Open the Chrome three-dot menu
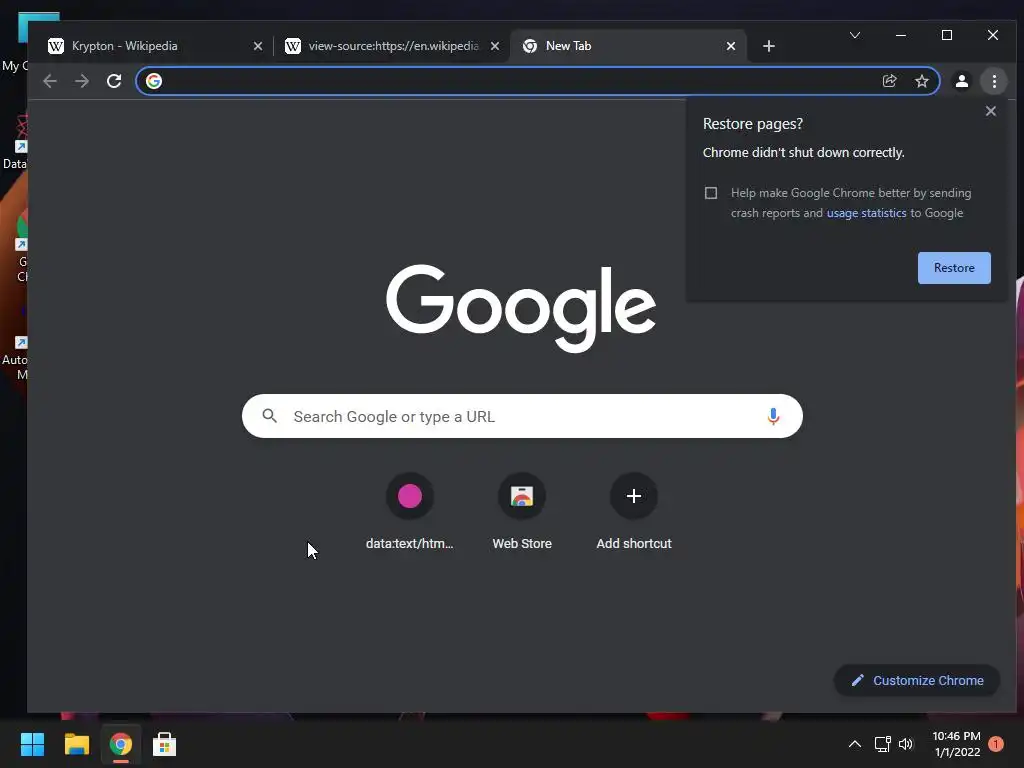 point(994,81)
